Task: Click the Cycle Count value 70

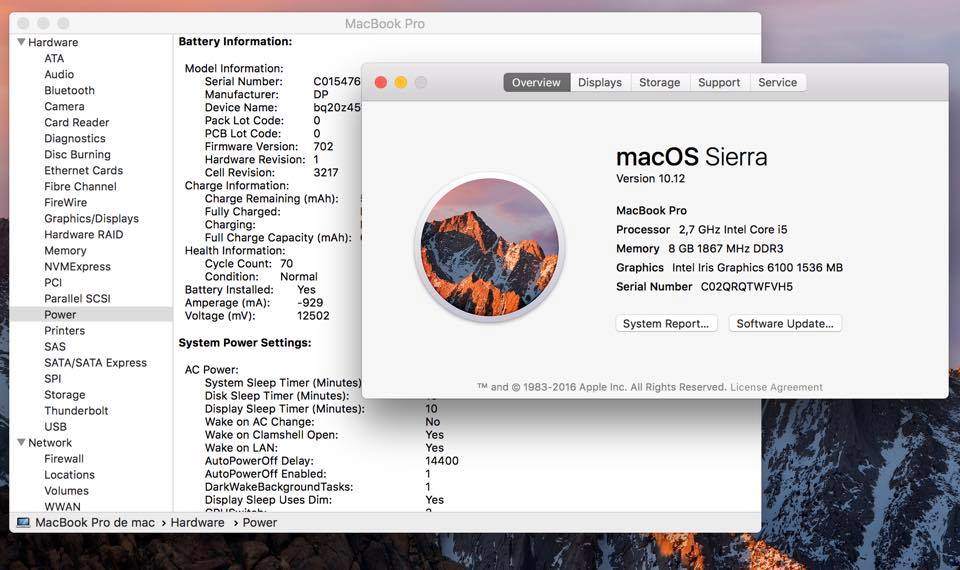Action: click(x=287, y=263)
